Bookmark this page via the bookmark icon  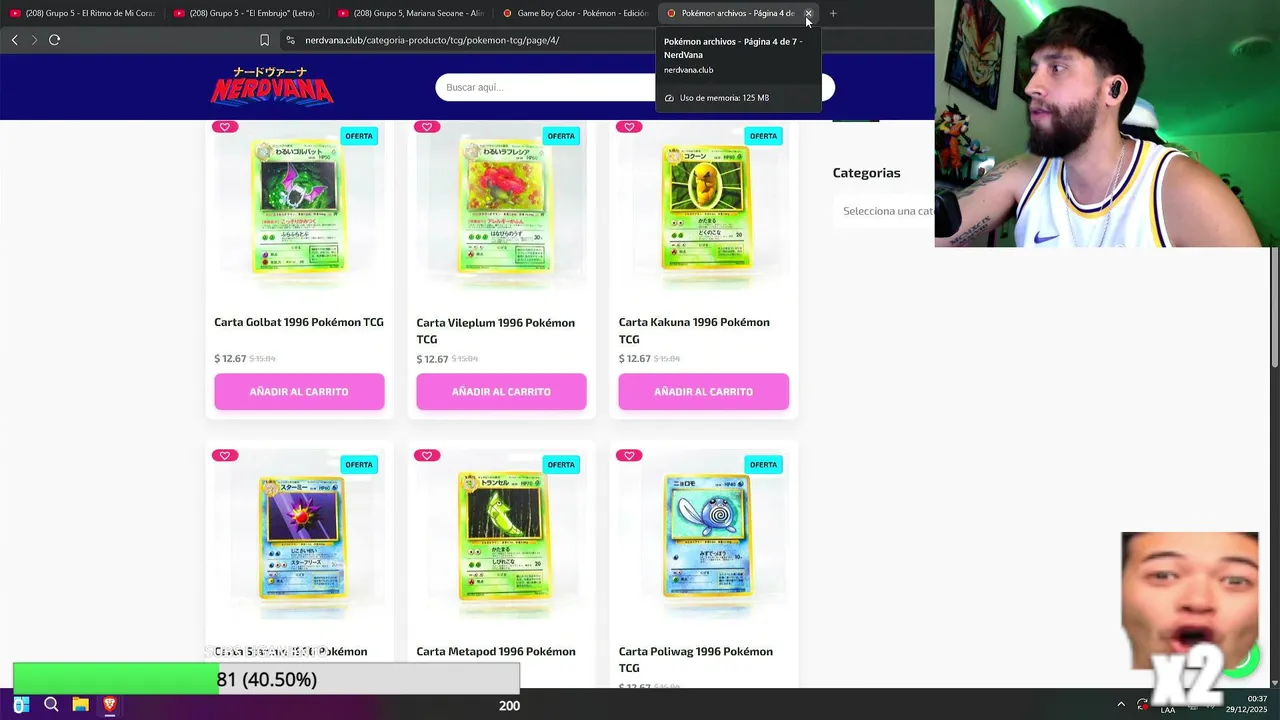click(264, 40)
